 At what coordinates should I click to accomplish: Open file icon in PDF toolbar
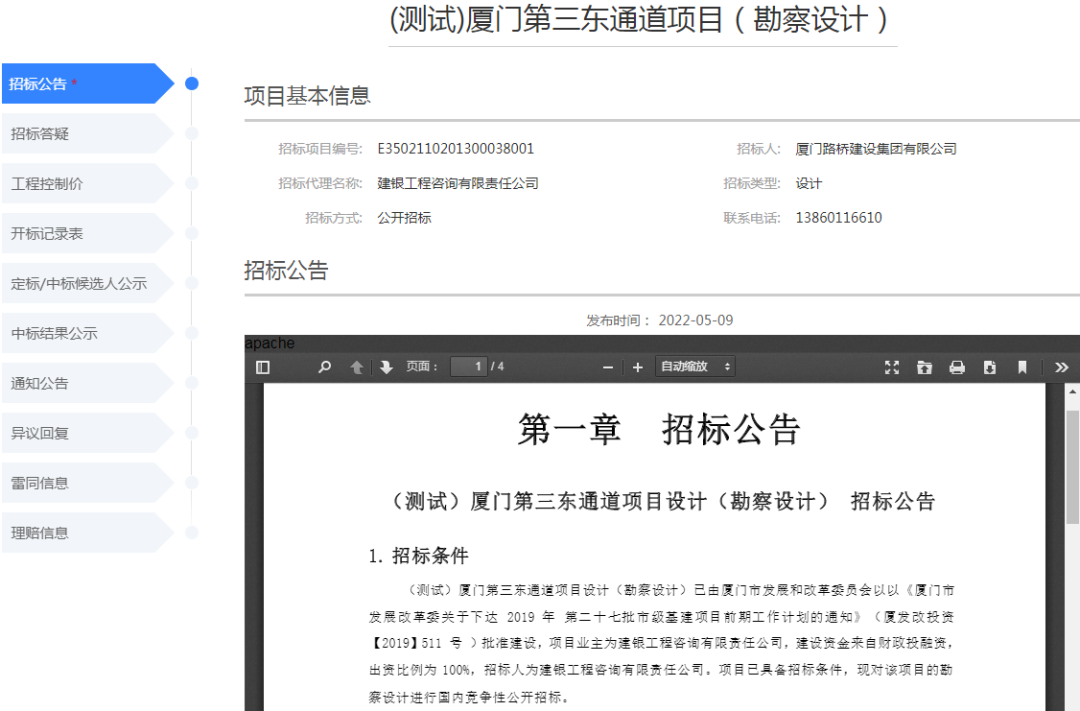[924, 367]
